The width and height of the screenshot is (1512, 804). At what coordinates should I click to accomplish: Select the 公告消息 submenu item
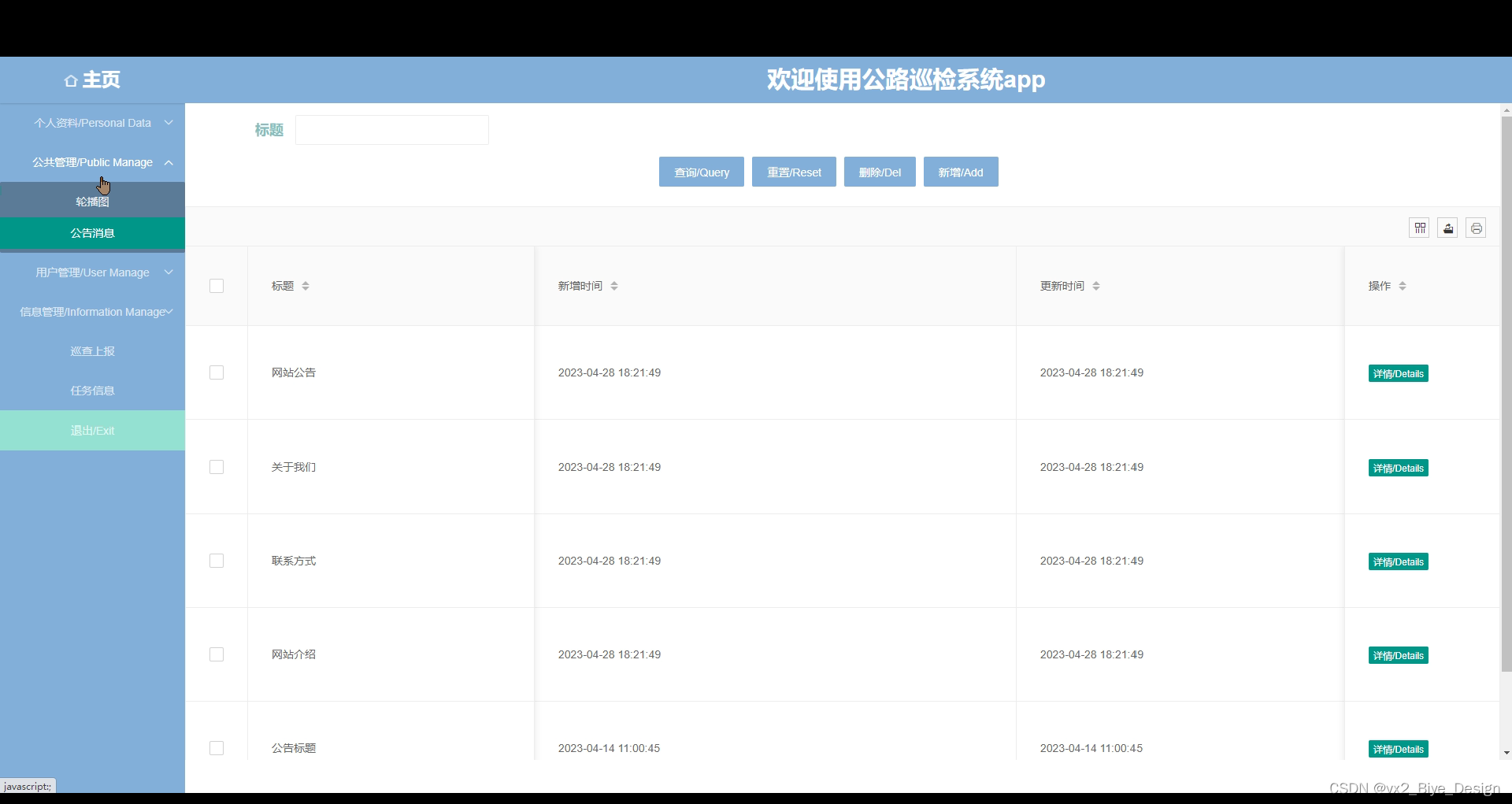click(x=92, y=233)
